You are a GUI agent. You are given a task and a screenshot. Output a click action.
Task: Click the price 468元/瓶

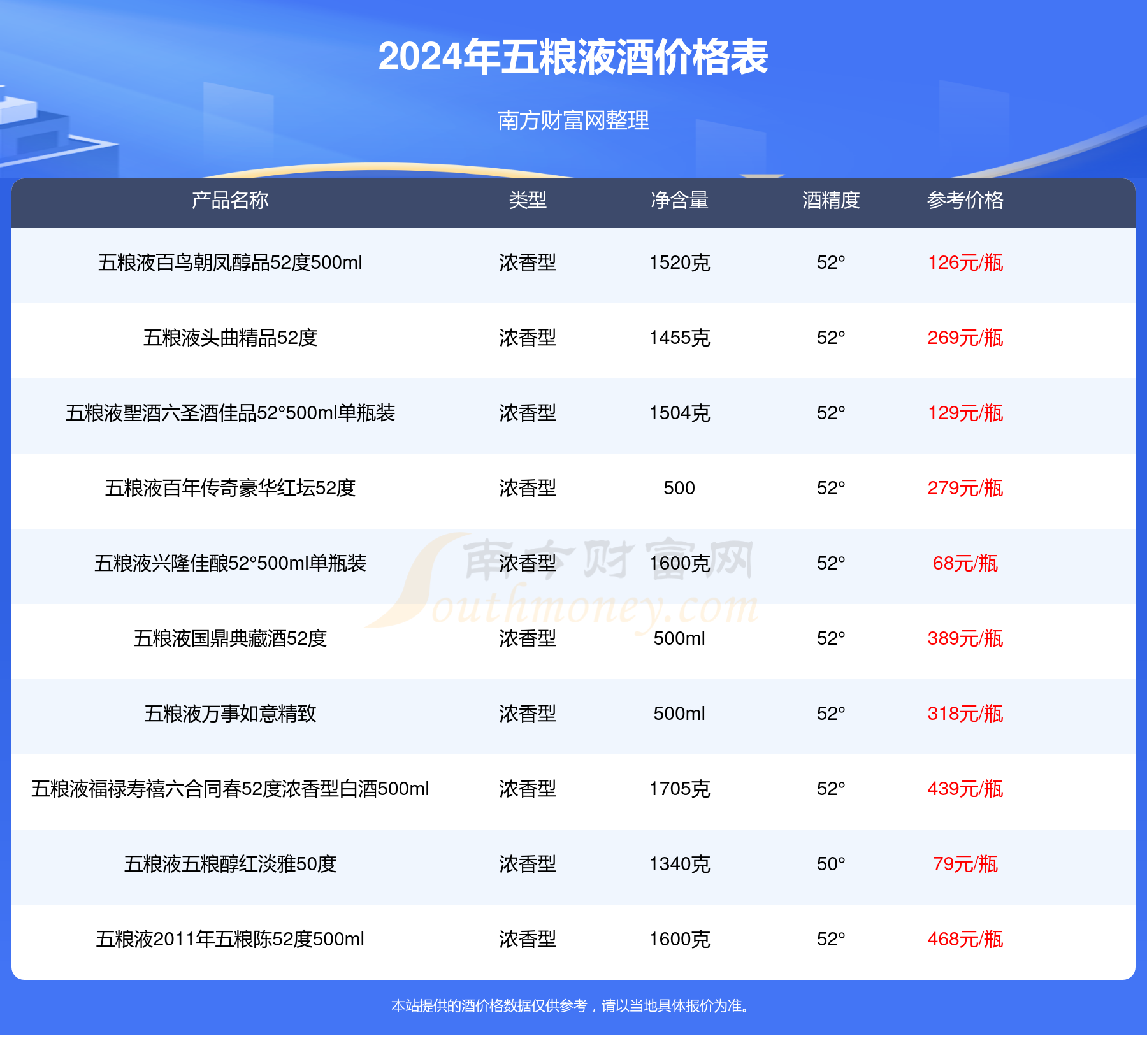point(965,939)
